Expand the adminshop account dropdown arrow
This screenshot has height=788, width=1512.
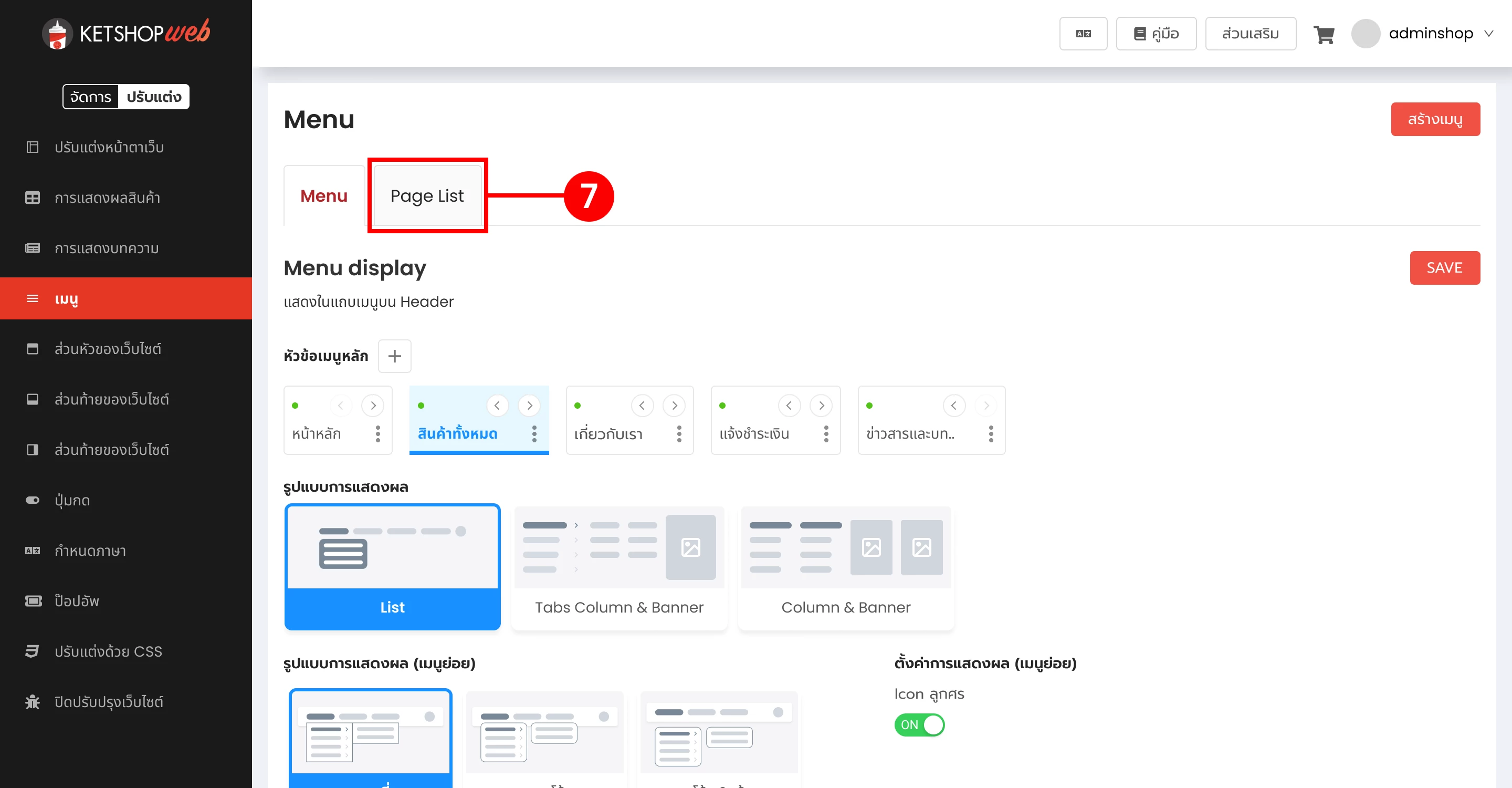(x=1488, y=34)
